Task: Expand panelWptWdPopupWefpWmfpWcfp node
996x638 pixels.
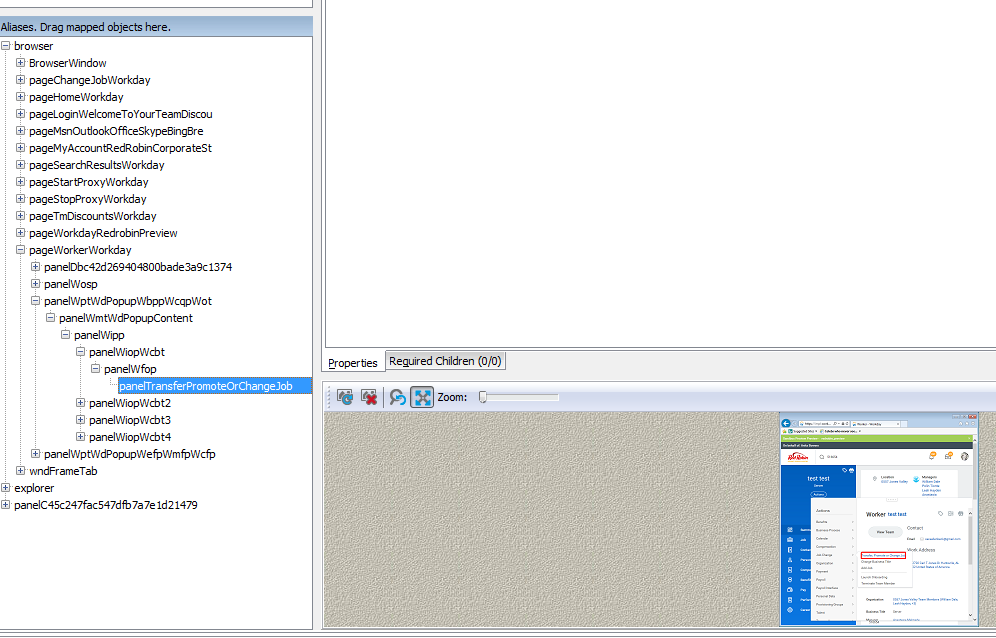Action: [x=36, y=454]
